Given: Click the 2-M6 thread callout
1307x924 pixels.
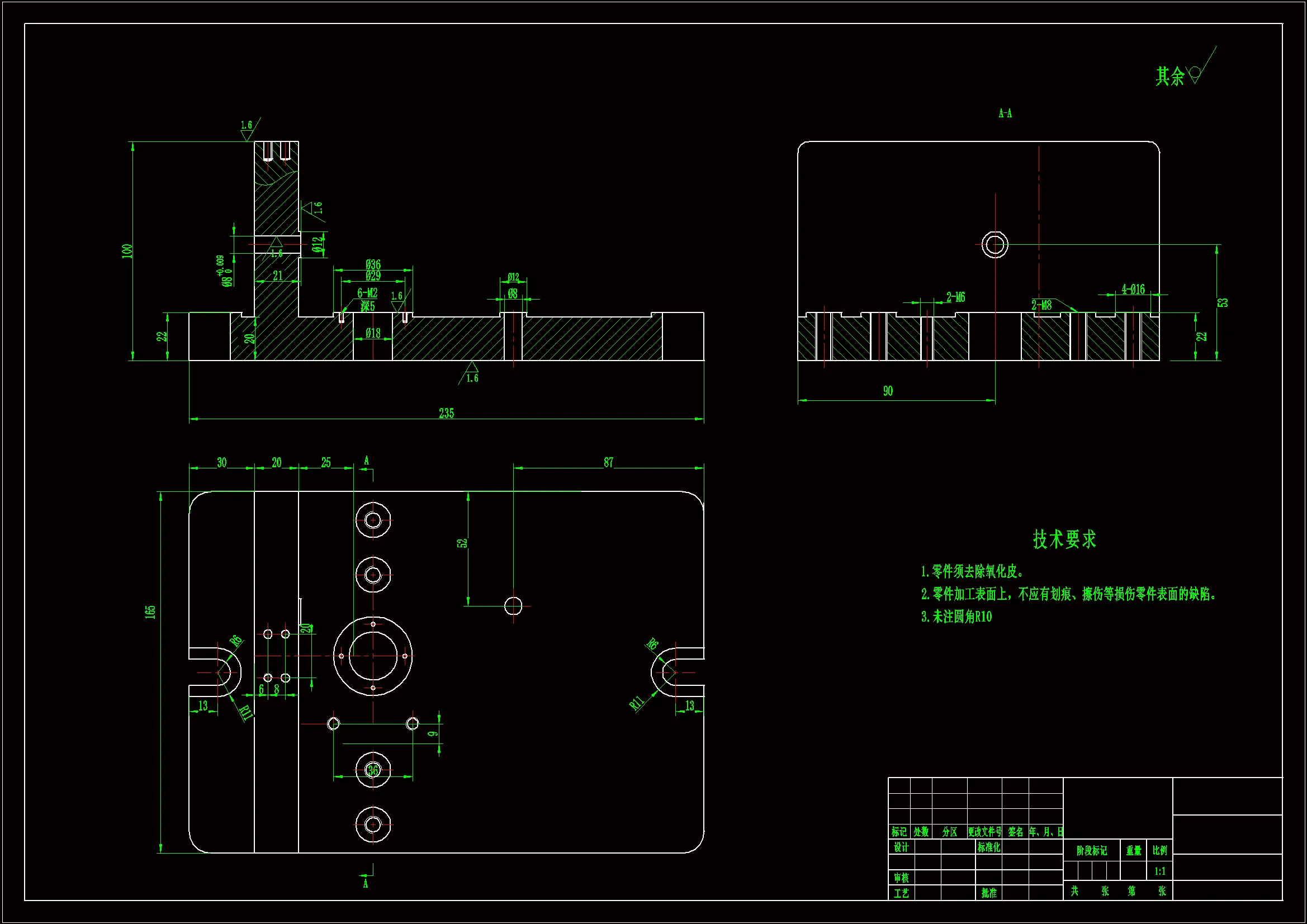Looking at the screenshot, I should coord(956,297).
